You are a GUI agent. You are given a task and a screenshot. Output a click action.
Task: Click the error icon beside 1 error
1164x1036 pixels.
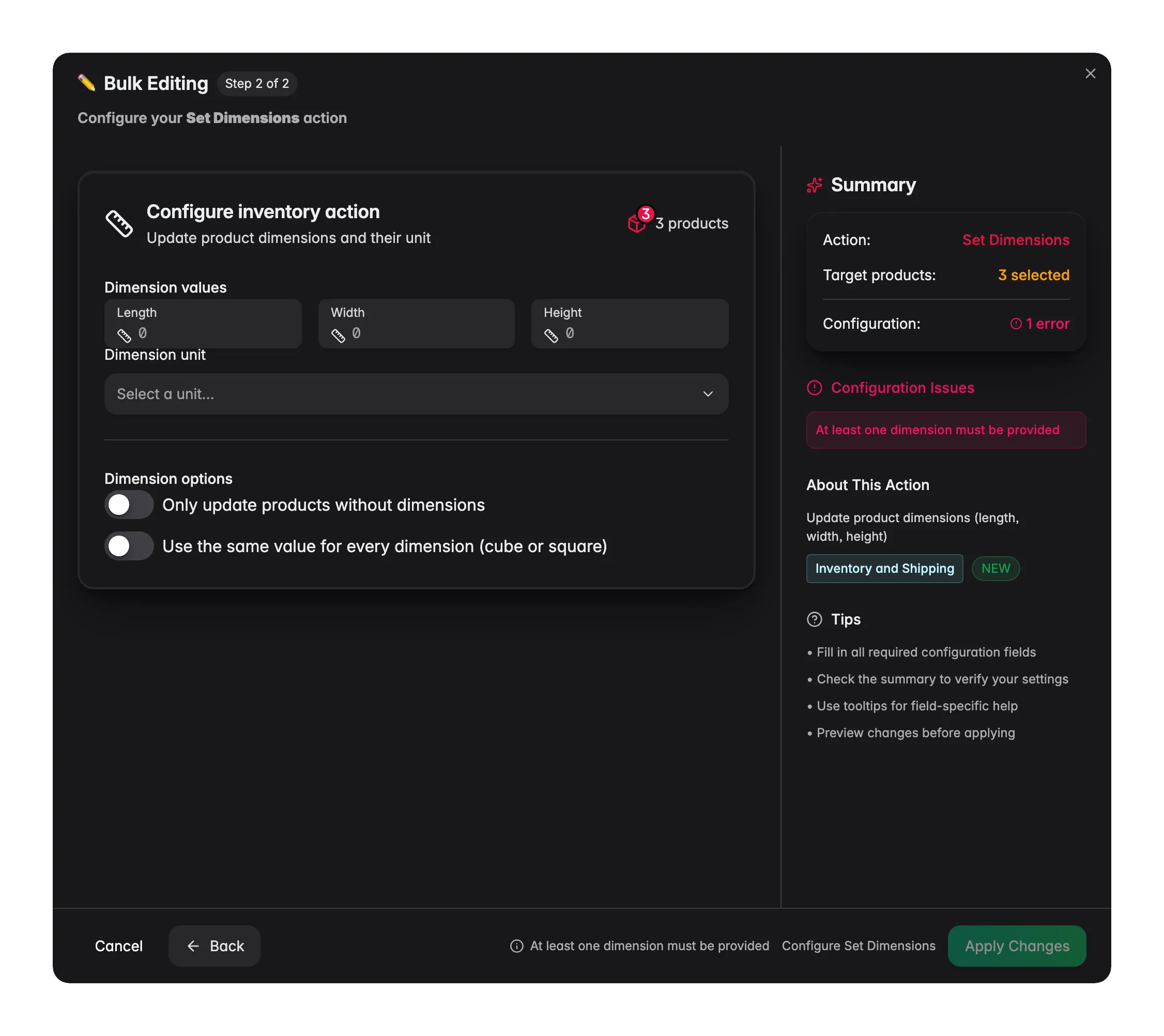coord(1016,324)
